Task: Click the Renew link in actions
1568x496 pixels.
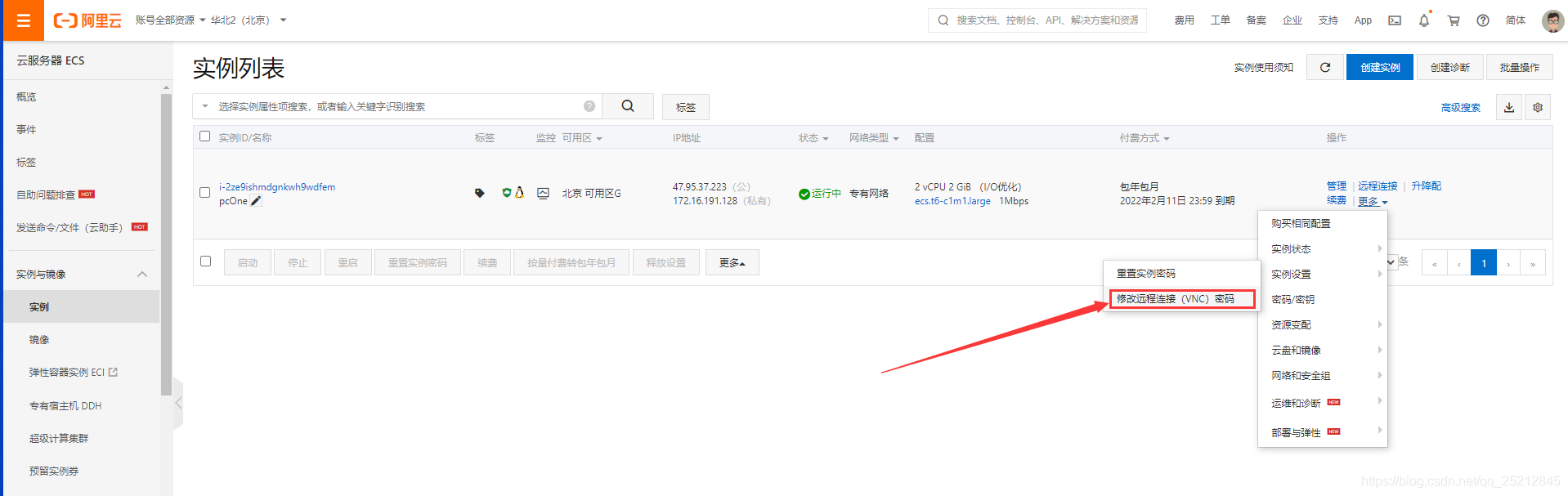Action: pos(1337,200)
